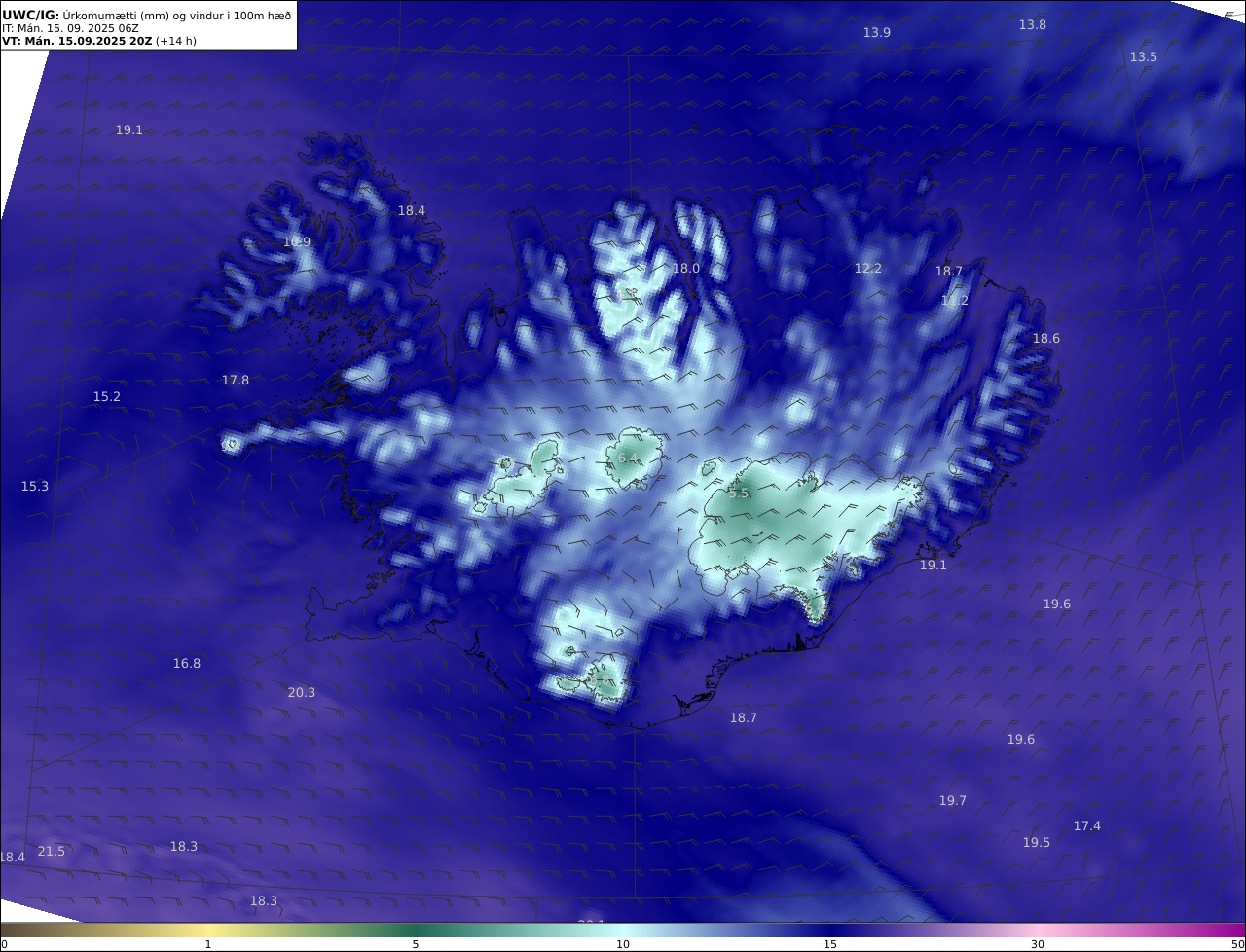1246x952 pixels.
Task: Click the 5.5 value over Vatnajökull
Action: pyautogui.click(x=739, y=494)
